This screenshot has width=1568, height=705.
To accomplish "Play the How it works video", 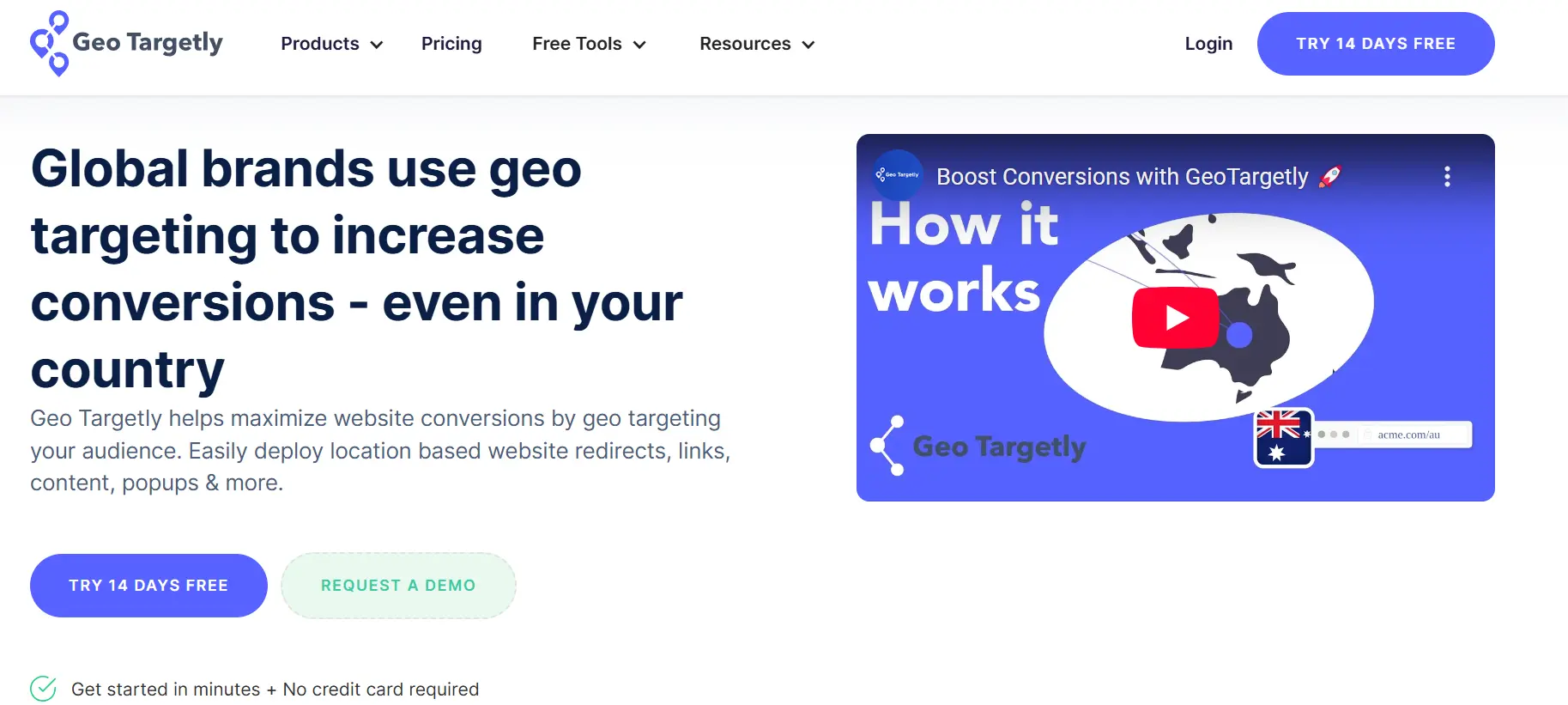I will click(x=1176, y=318).
